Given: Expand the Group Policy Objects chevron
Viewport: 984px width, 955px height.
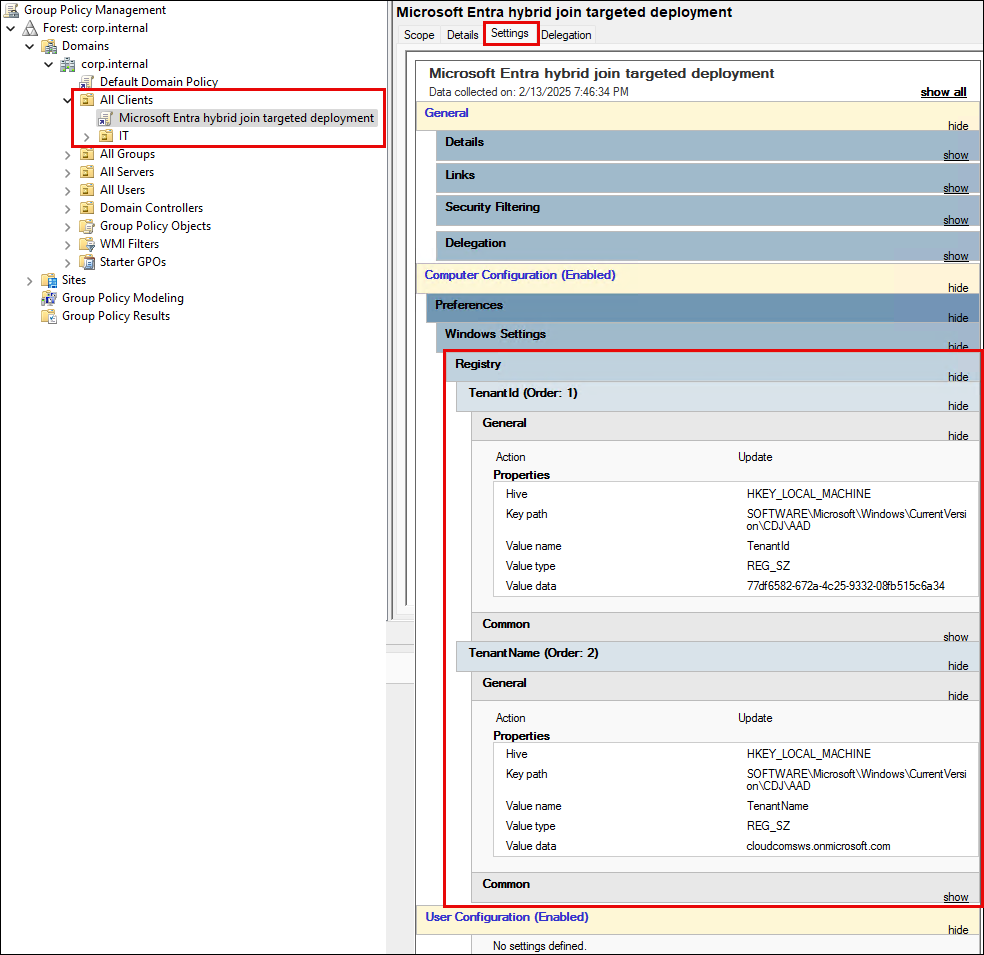Looking at the screenshot, I should coord(68,227).
